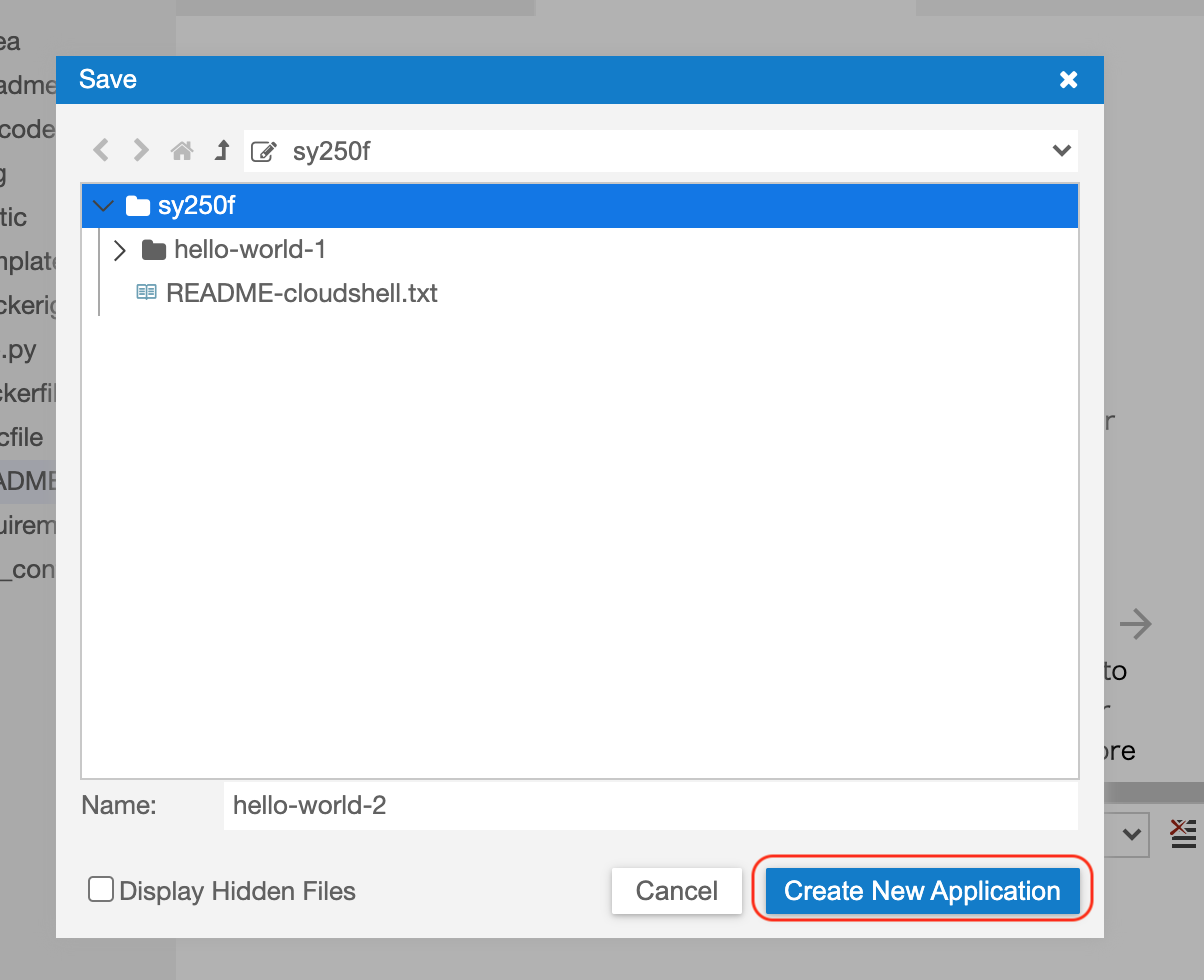
Task: Enable Display Hidden Files
Action: click(100, 888)
